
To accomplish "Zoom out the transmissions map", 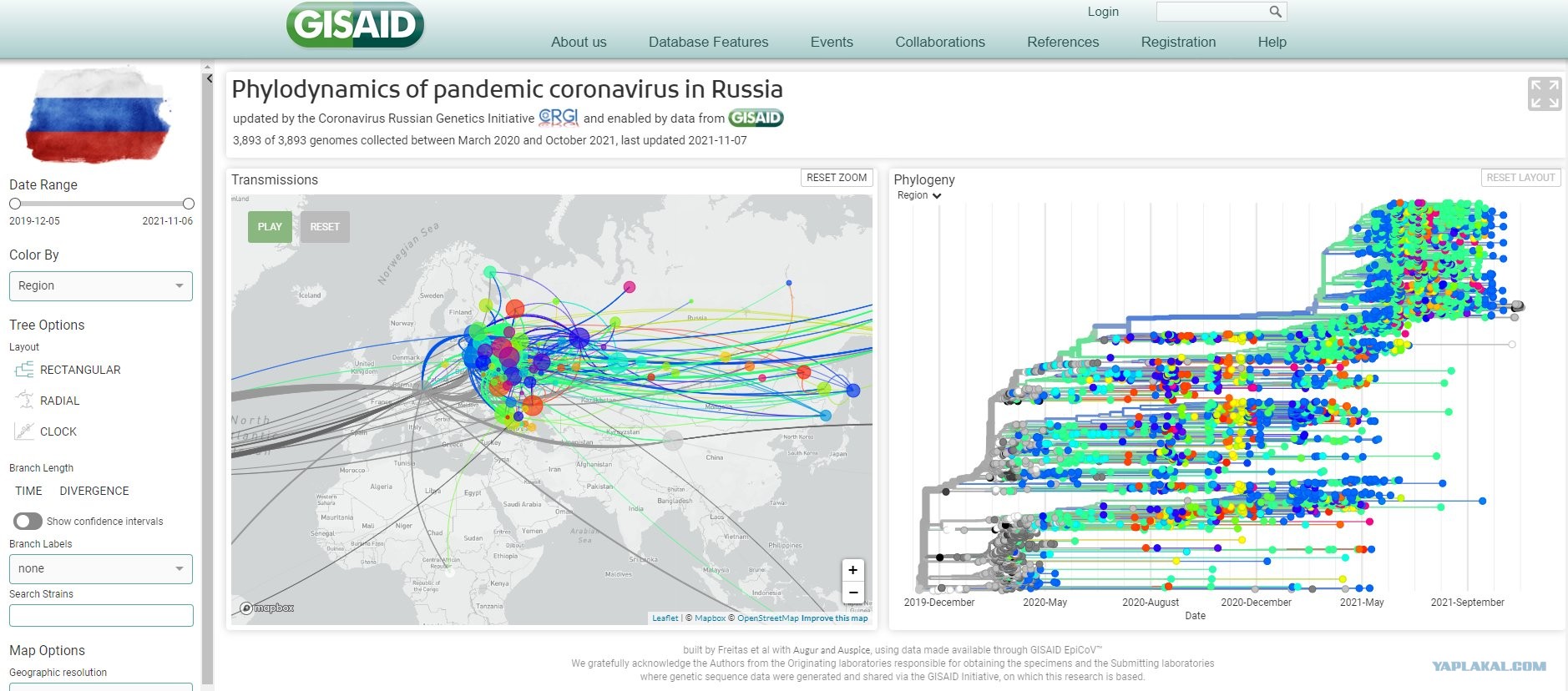I will (852, 593).
